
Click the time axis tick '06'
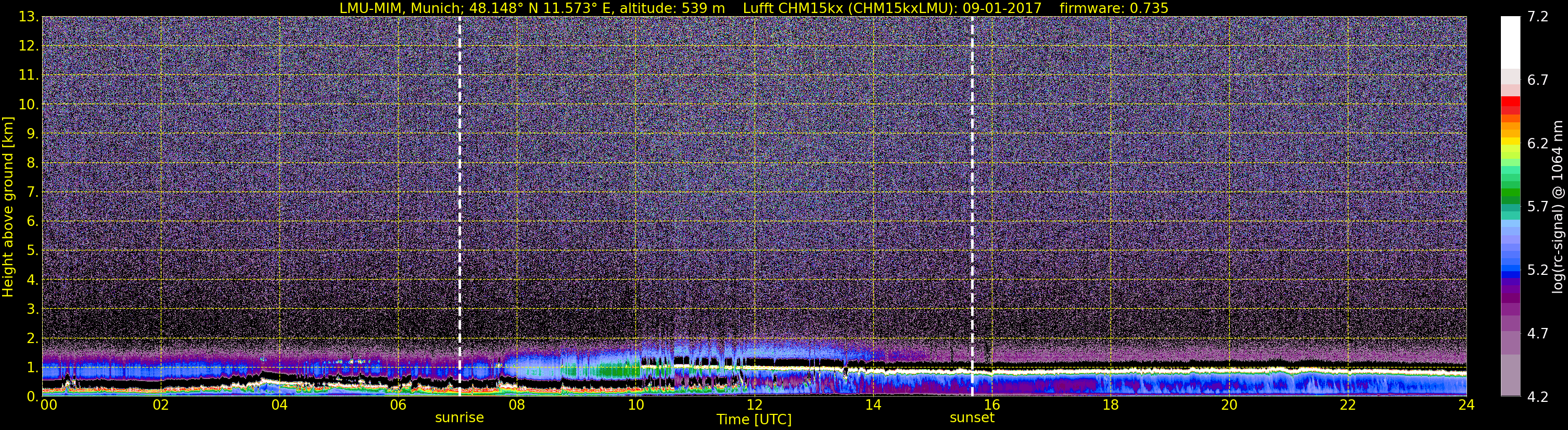[x=398, y=405]
